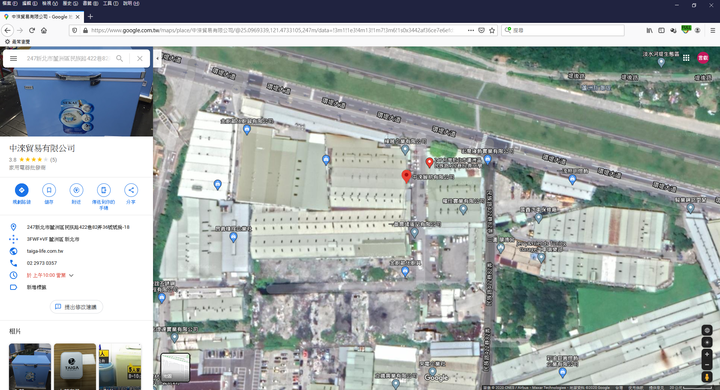Open the Google Maps hamburger menu
The height and width of the screenshot is (390, 720).
tap(13, 58)
